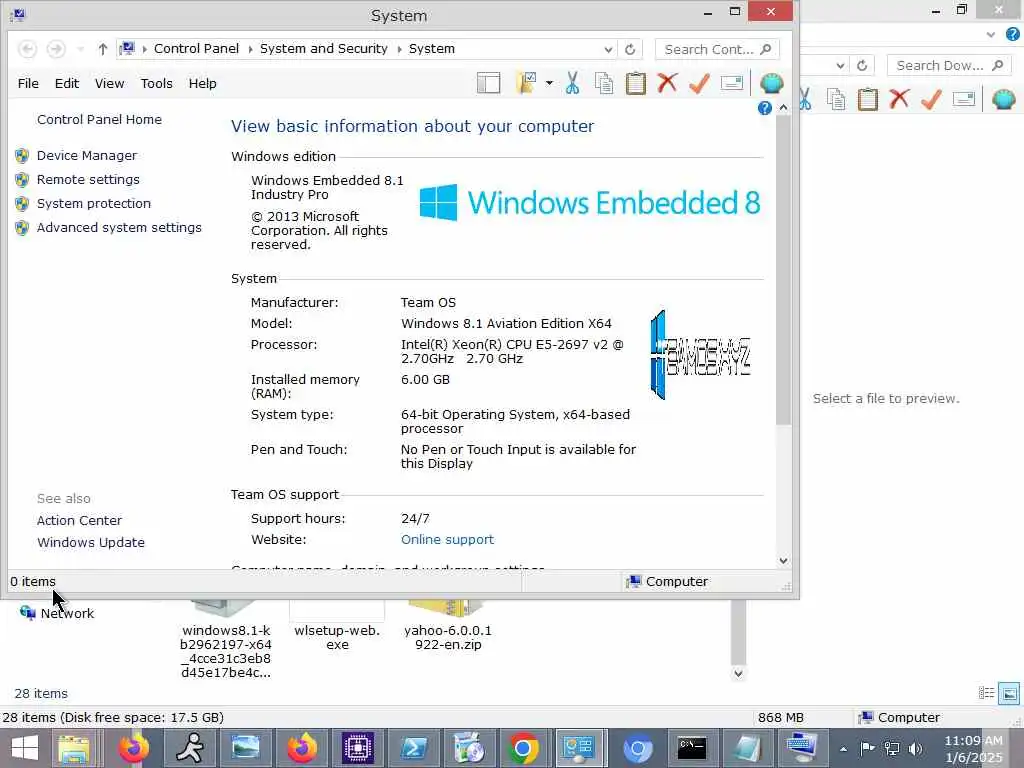This screenshot has width=1024, height=768.
Task: Switch to large icons view in background Explorer
Action: (1009, 693)
